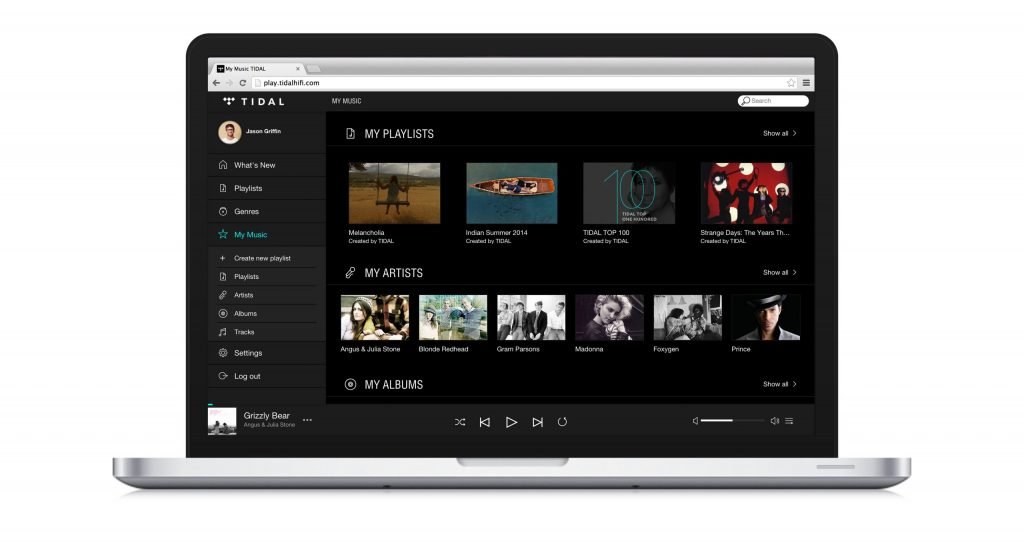Toggle shuffle playback in the player bar
The height and width of the screenshot is (542, 1024).
(460, 422)
